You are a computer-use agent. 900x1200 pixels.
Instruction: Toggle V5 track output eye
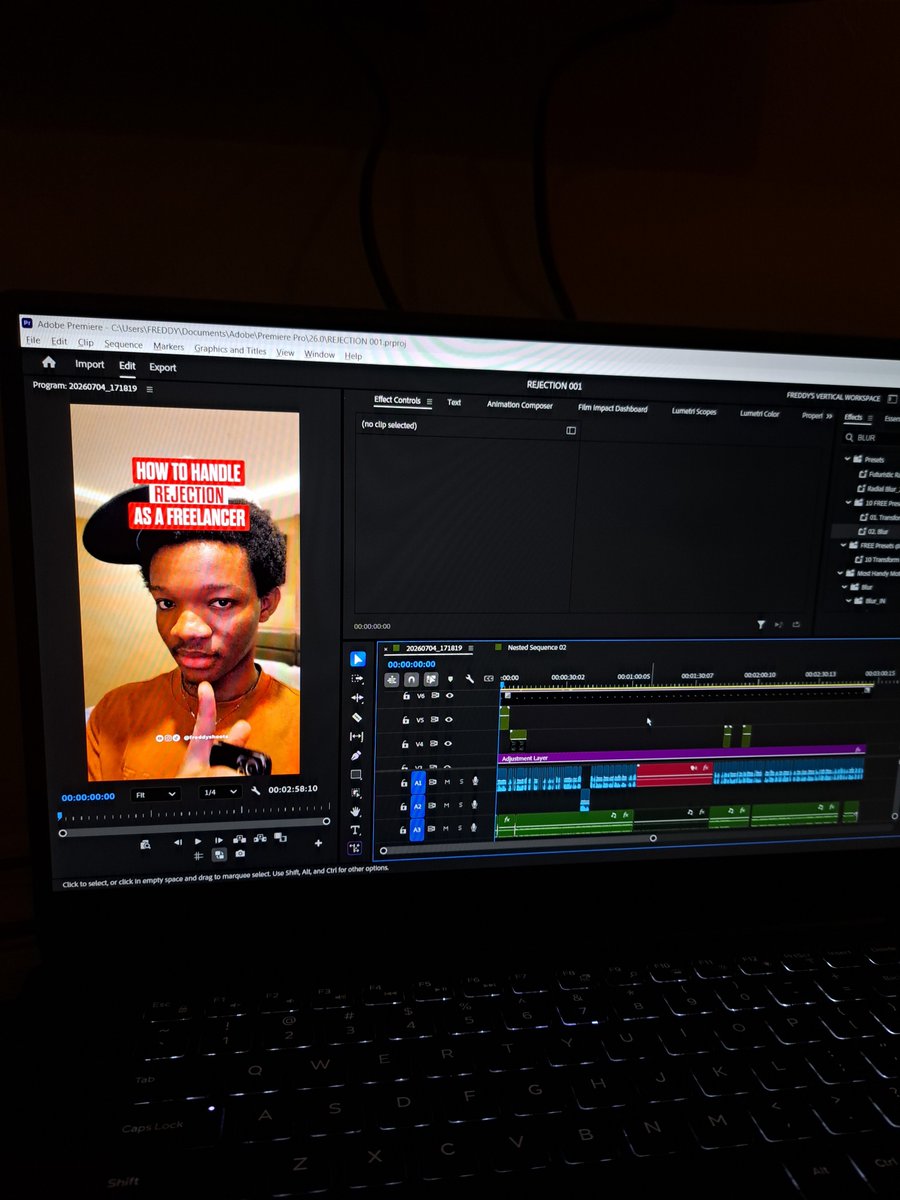[449, 719]
